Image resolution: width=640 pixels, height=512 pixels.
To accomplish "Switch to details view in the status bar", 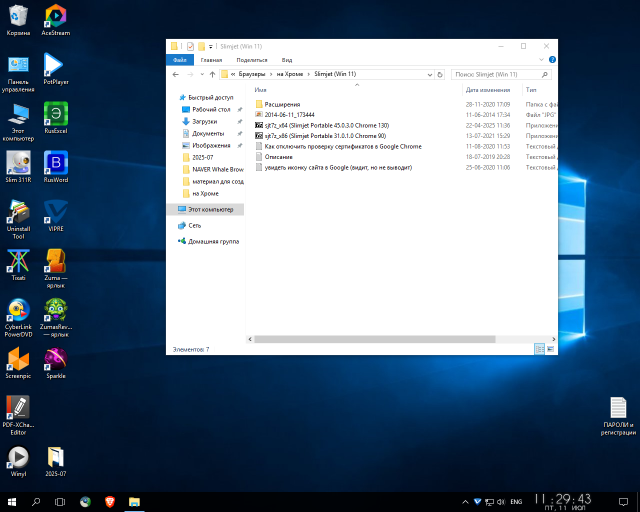I will pyautogui.click(x=539, y=349).
